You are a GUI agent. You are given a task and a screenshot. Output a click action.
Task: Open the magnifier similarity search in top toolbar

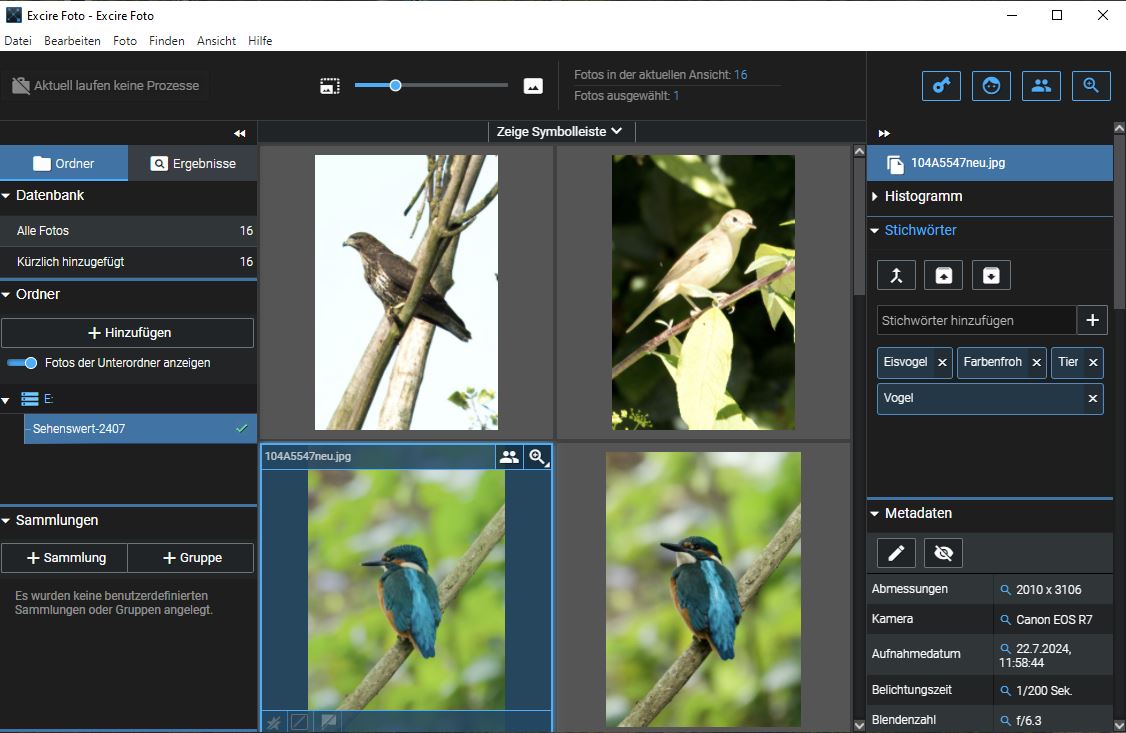pos(1091,86)
